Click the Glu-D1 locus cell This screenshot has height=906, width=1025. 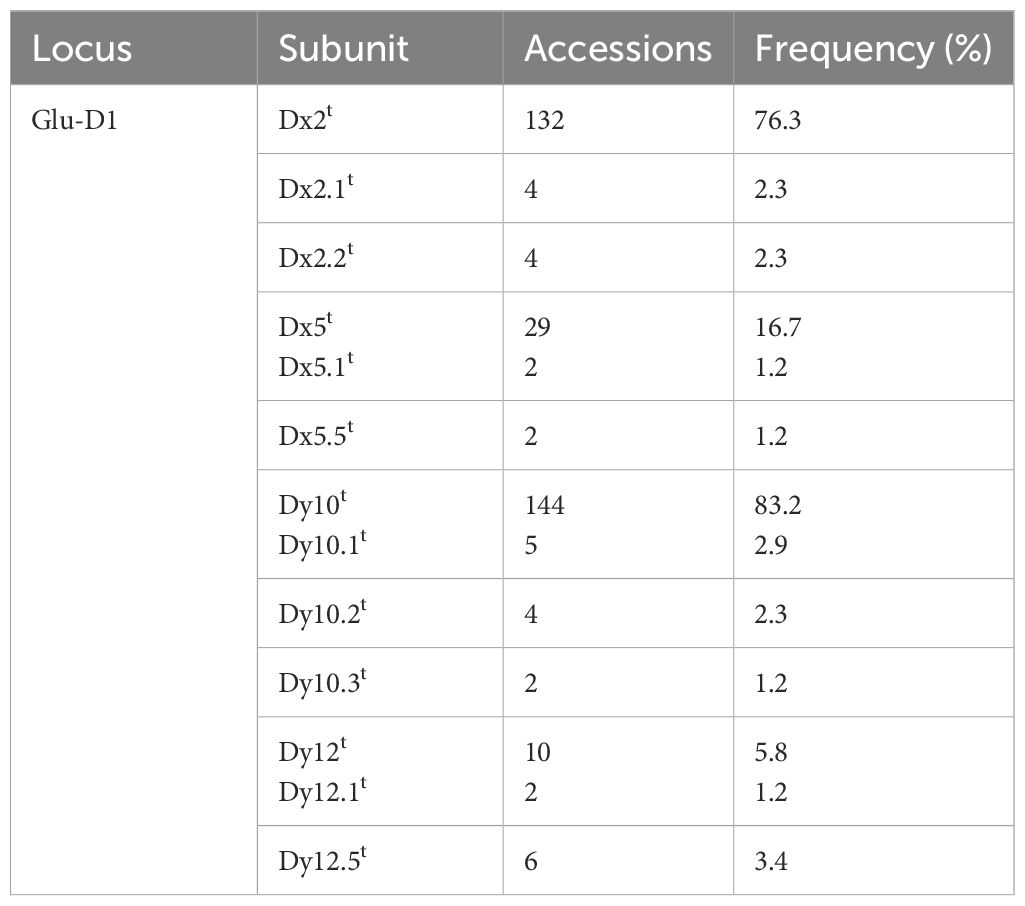point(74,120)
